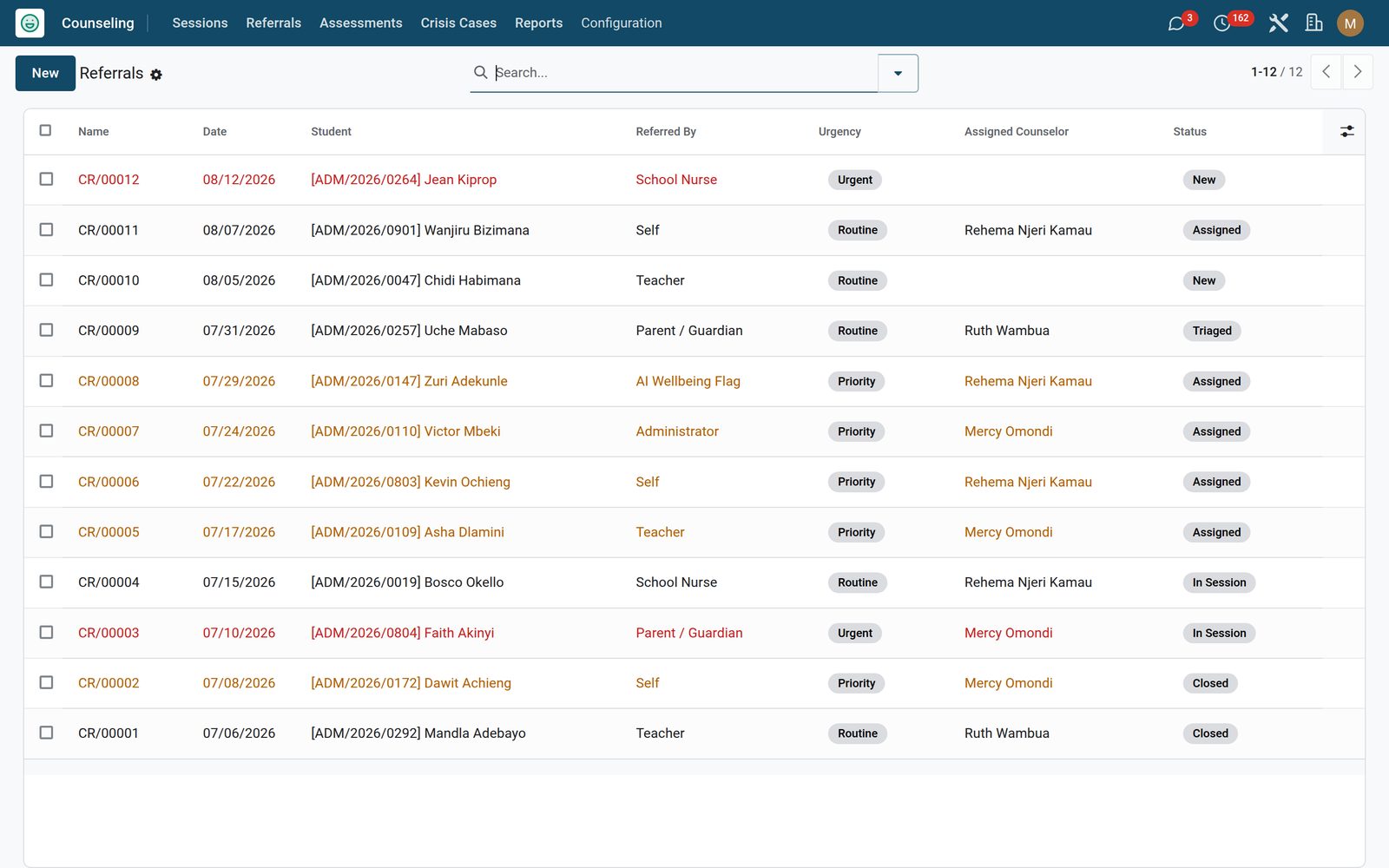Click date 08/05/2026 cell
This screenshot has height=868, width=1389.
(239, 280)
